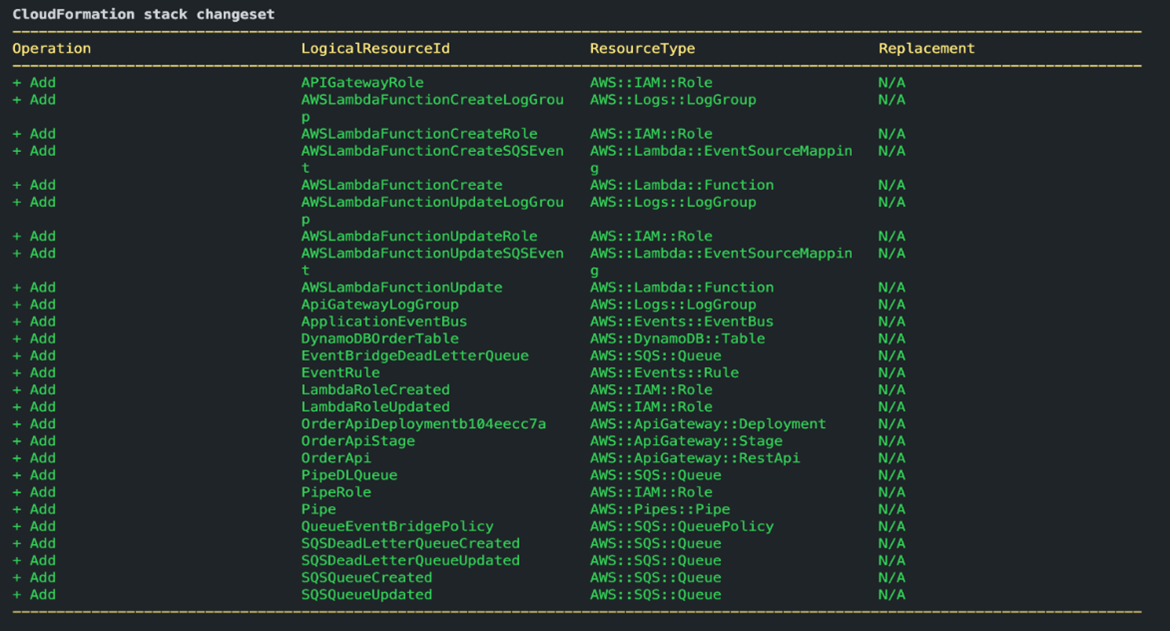Click PipeRole resource ID
Viewport: 1170px width, 631px height.
[336, 493]
